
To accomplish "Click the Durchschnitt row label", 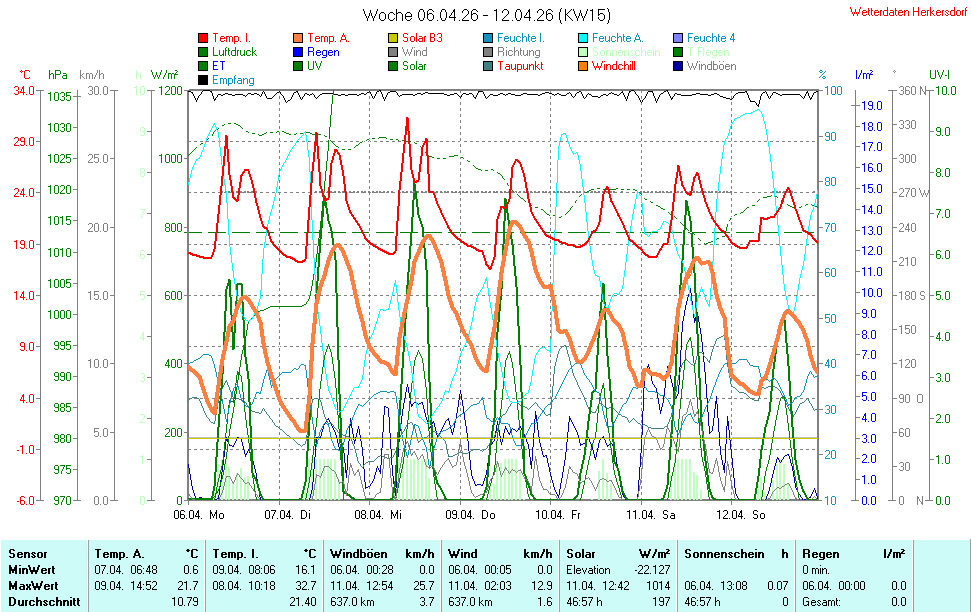I will (41, 602).
